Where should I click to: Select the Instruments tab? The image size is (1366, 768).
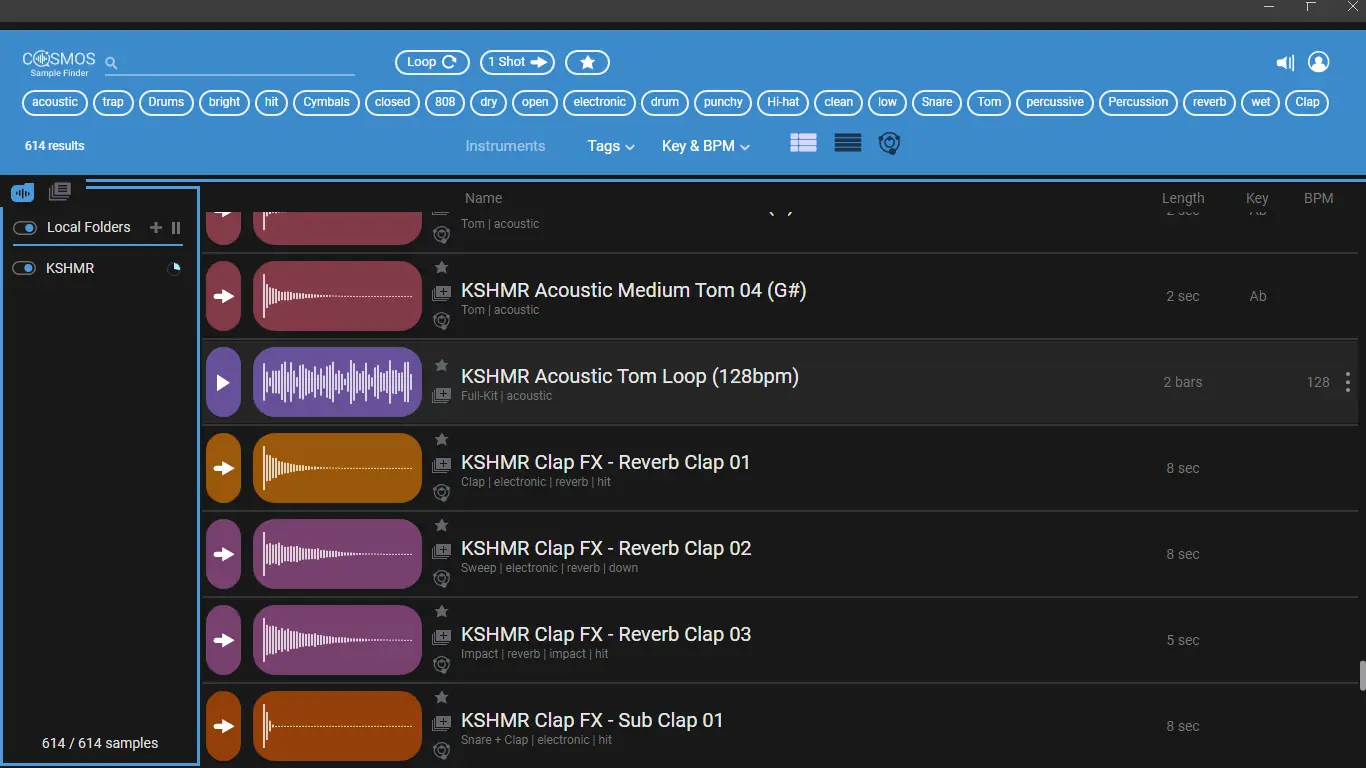[x=505, y=146]
